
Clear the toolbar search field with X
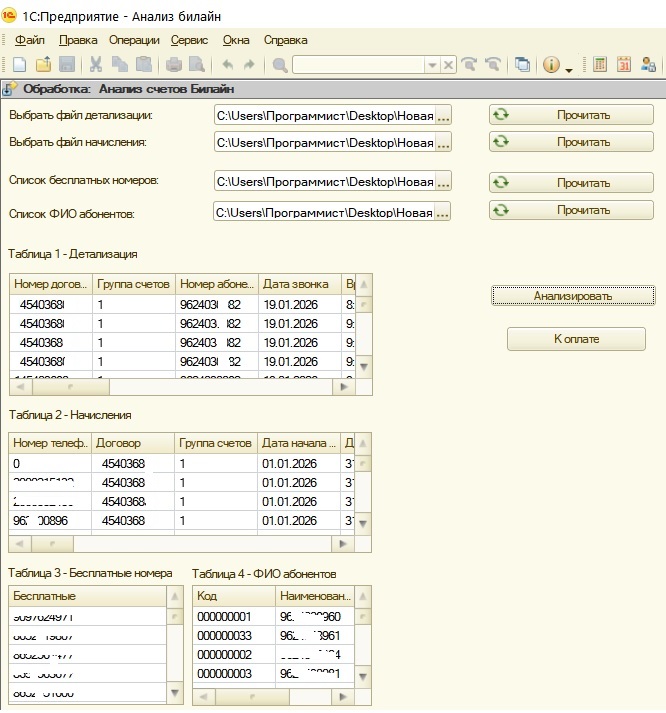pos(448,65)
